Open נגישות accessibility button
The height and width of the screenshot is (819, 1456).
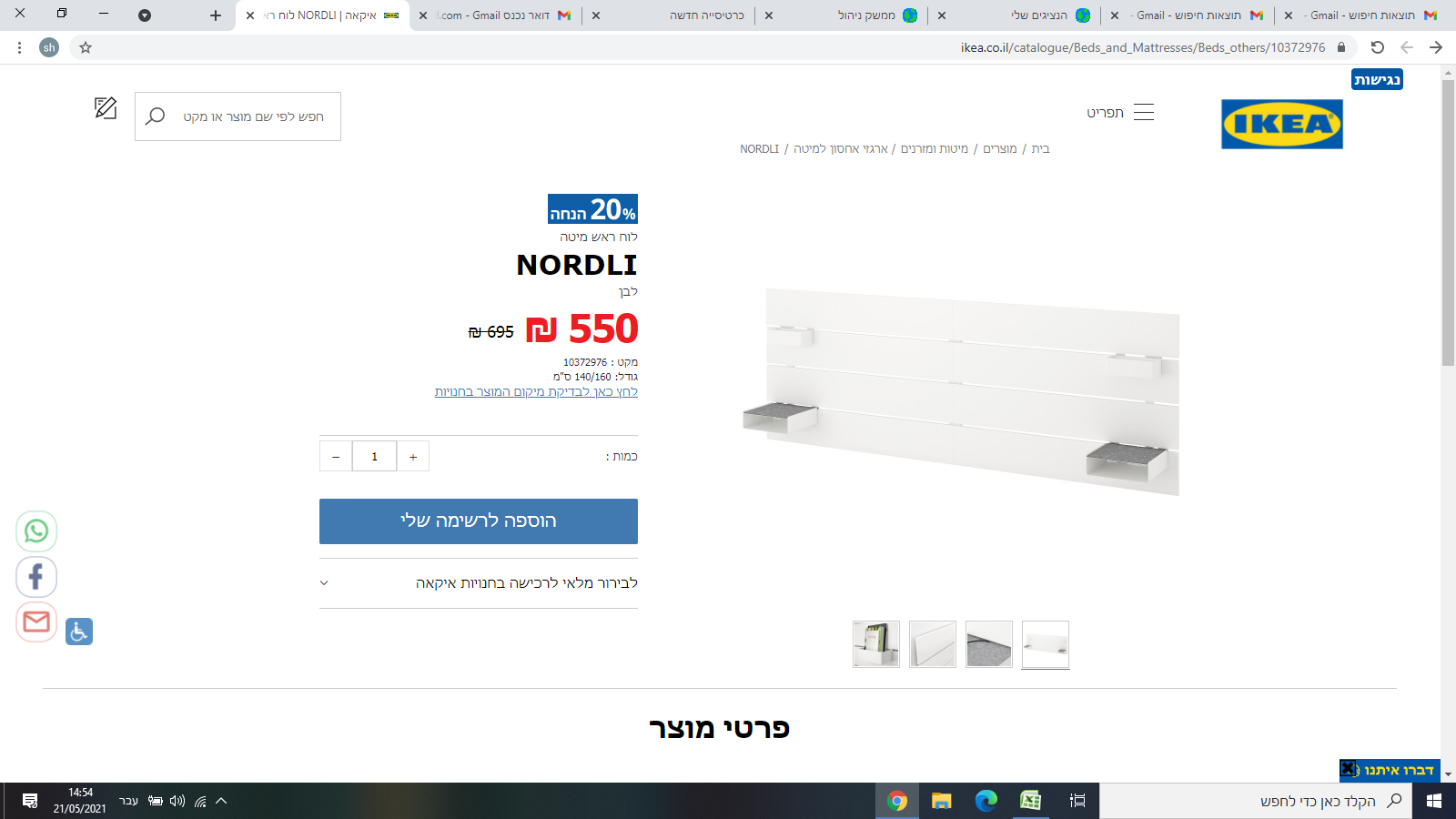(1377, 79)
